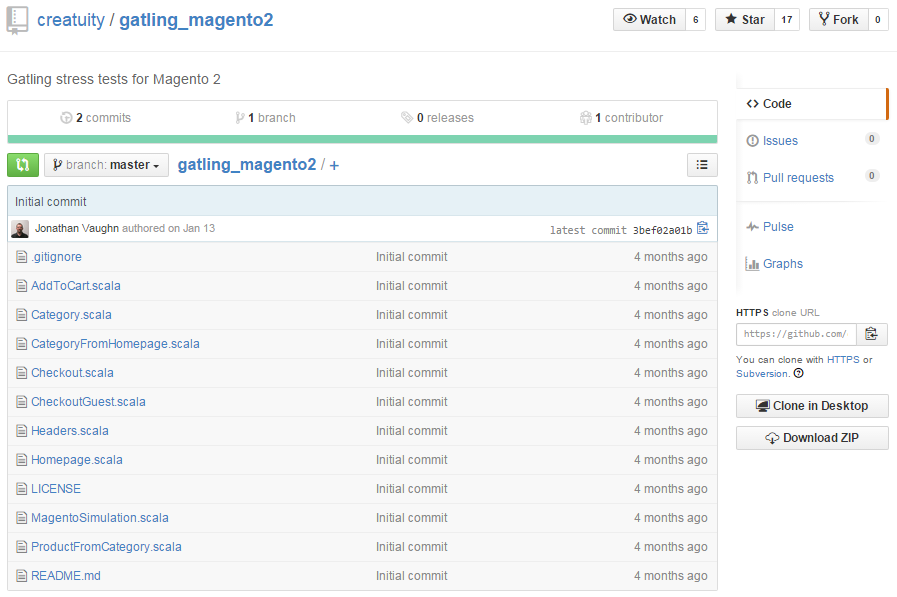Click Initial commit message for LICENSE row

click(411, 489)
